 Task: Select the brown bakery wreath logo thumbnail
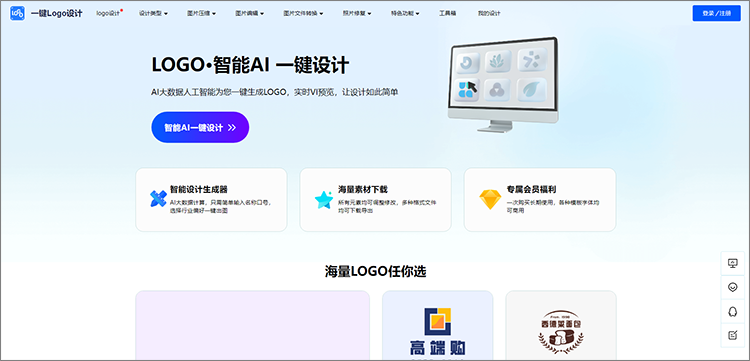561,325
